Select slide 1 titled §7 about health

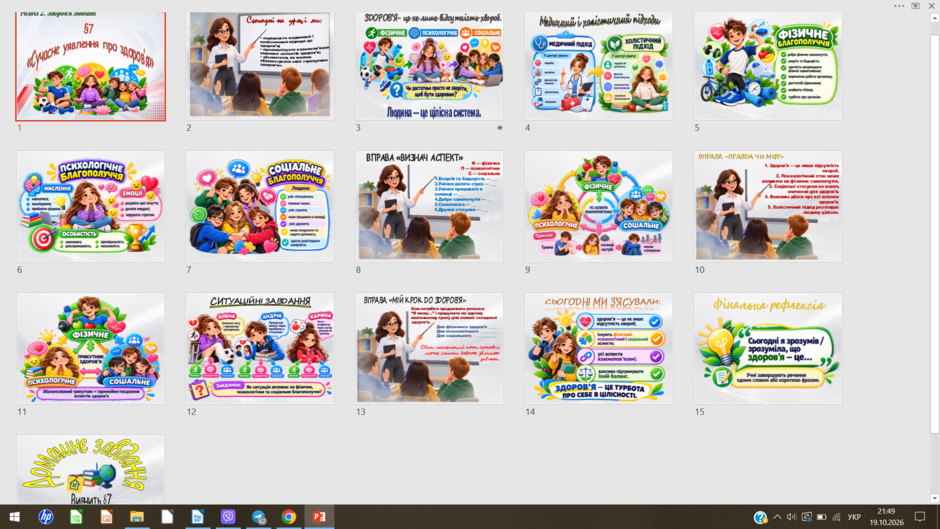click(91, 67)
